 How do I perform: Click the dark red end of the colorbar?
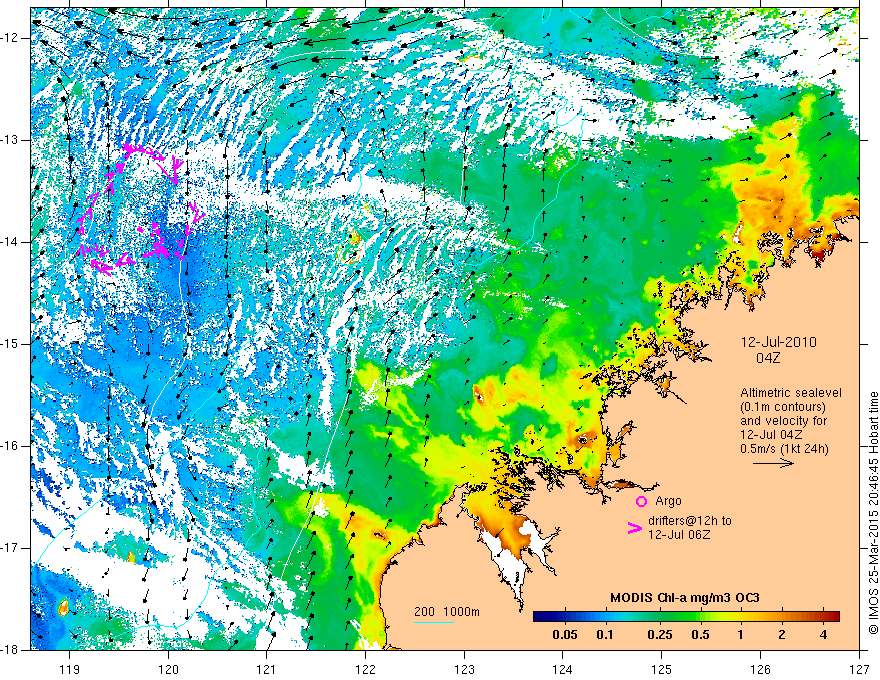[835, 616]
